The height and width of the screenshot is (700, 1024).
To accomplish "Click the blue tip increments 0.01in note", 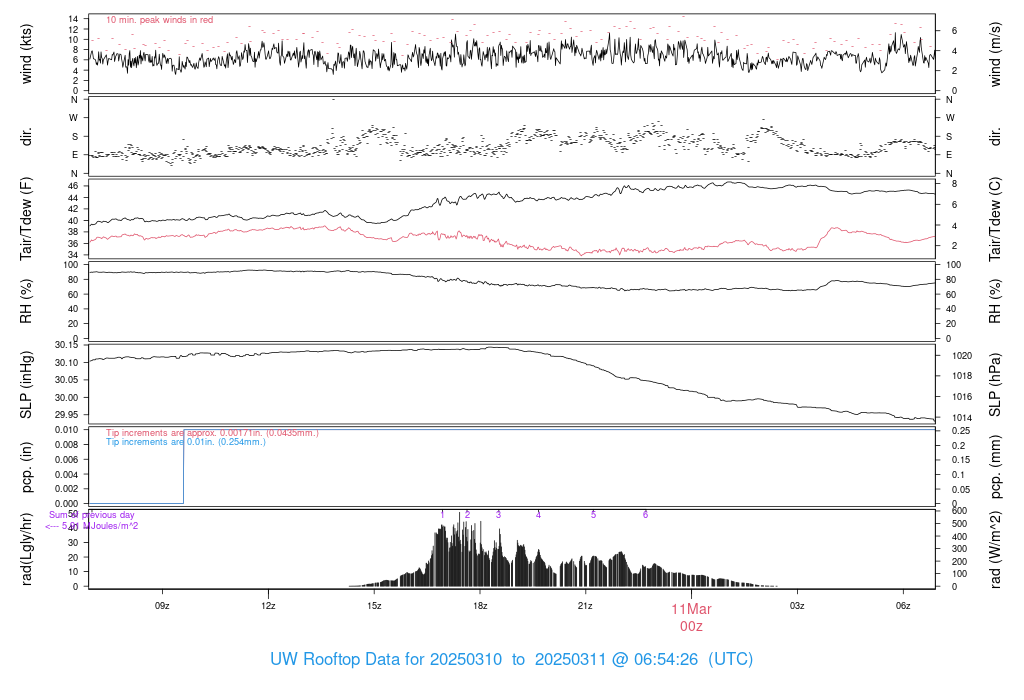I will pos(185,442).
